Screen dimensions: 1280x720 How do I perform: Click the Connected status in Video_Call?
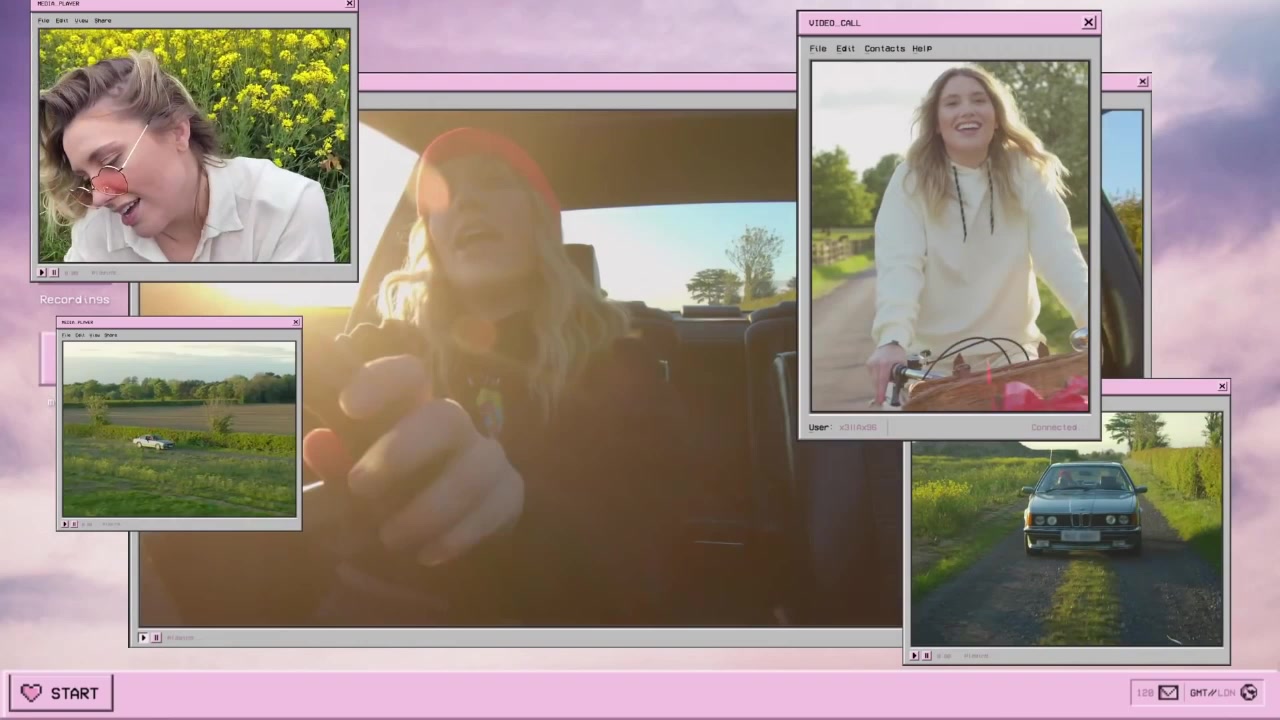[1054, 427]
